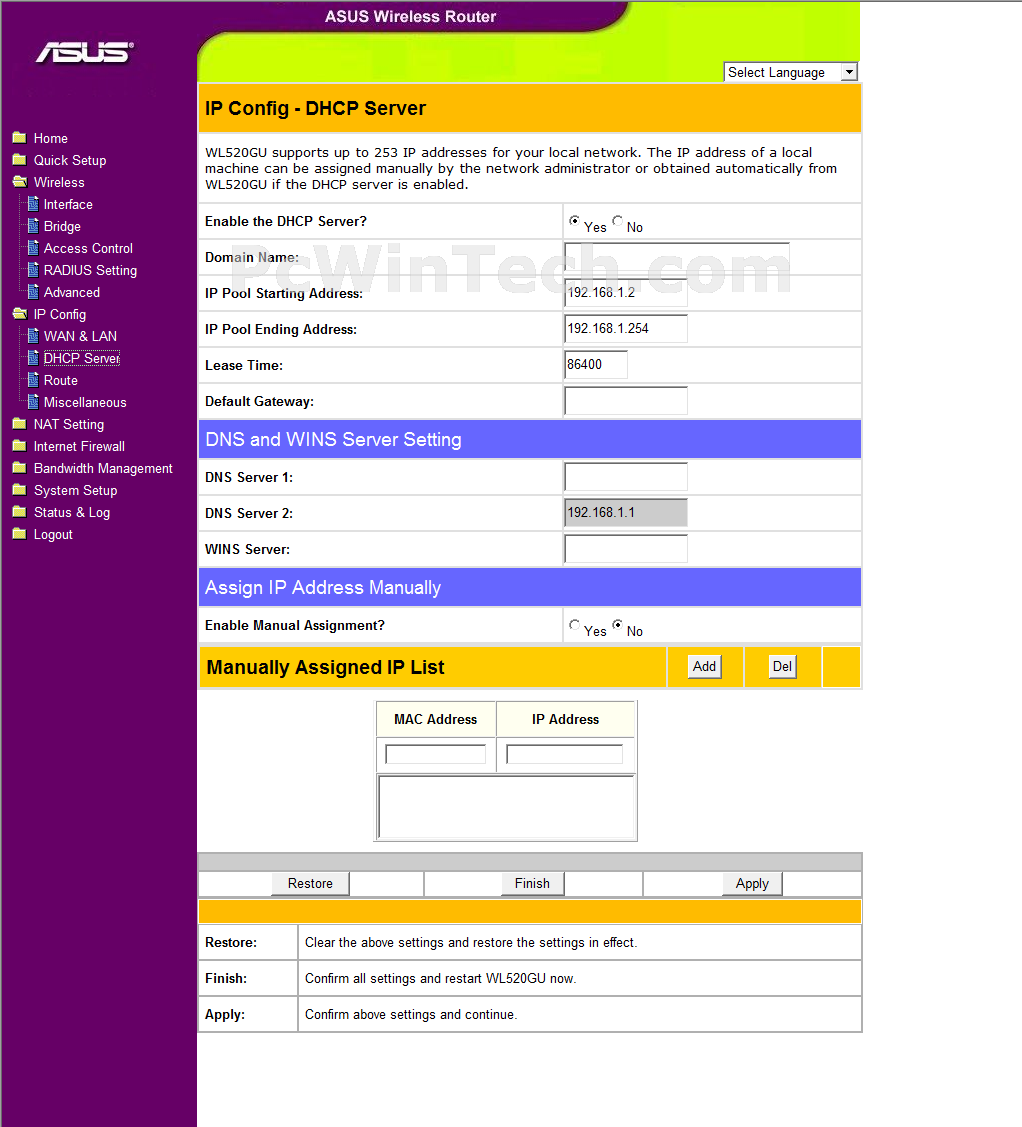Open the System Setup menu
This screenshot has height=1127, width=1022.
[75, 490]
